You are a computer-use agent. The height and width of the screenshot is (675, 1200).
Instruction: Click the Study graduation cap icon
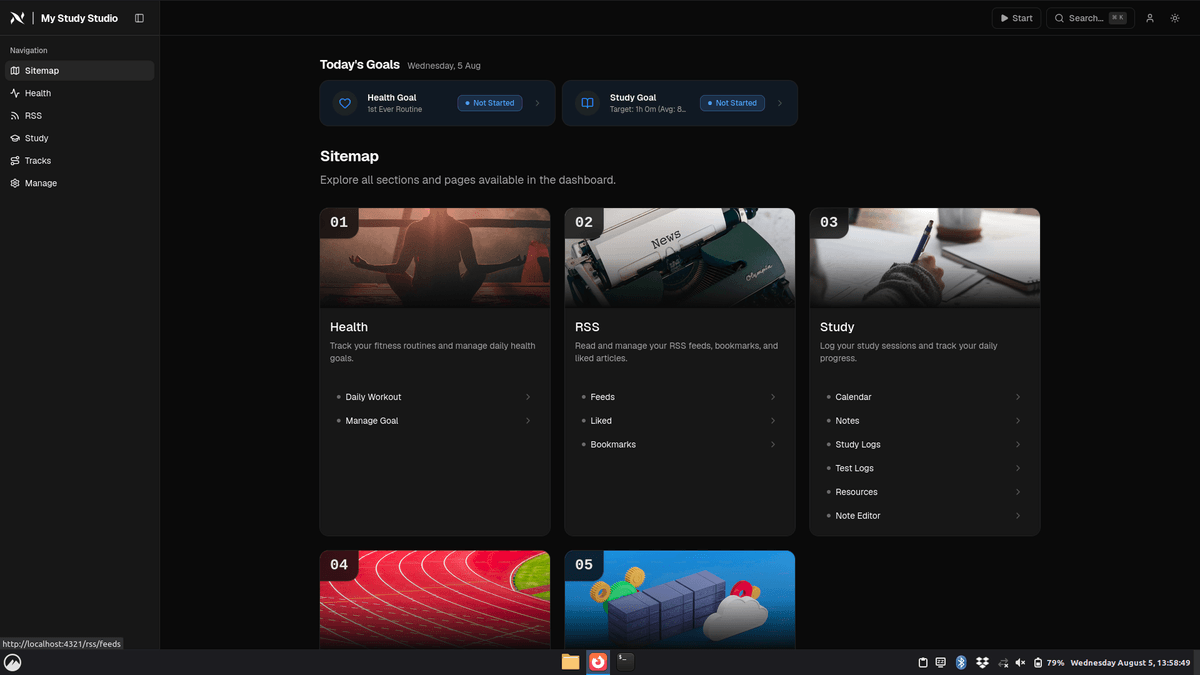15,138
